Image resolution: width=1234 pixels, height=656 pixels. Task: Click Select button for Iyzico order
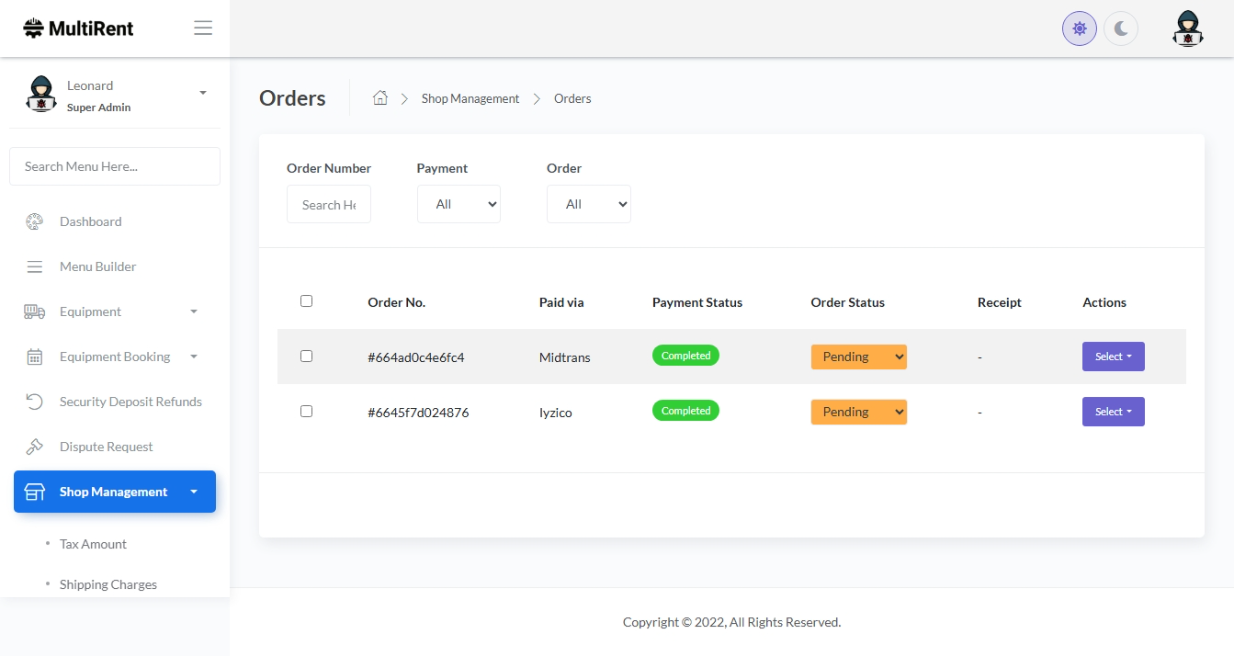point(1112,412)
